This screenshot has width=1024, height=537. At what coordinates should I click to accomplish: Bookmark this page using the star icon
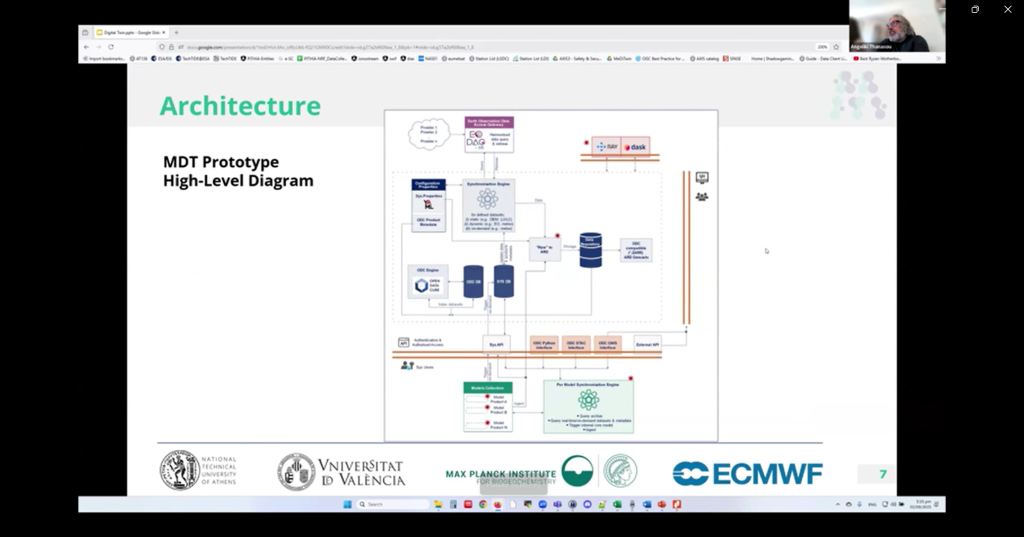(836, 47)
